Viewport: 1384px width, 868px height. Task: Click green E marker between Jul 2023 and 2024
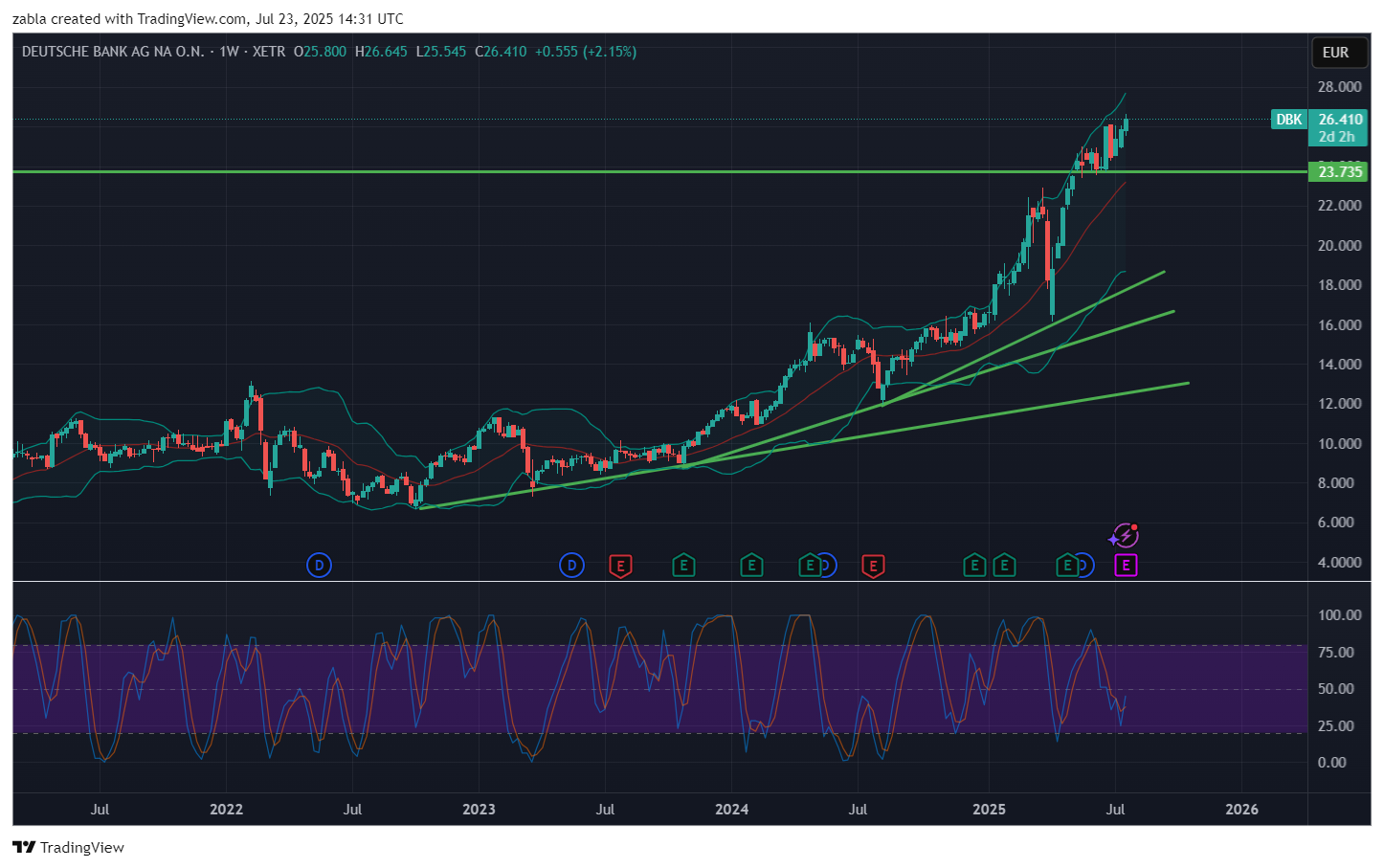683,567
